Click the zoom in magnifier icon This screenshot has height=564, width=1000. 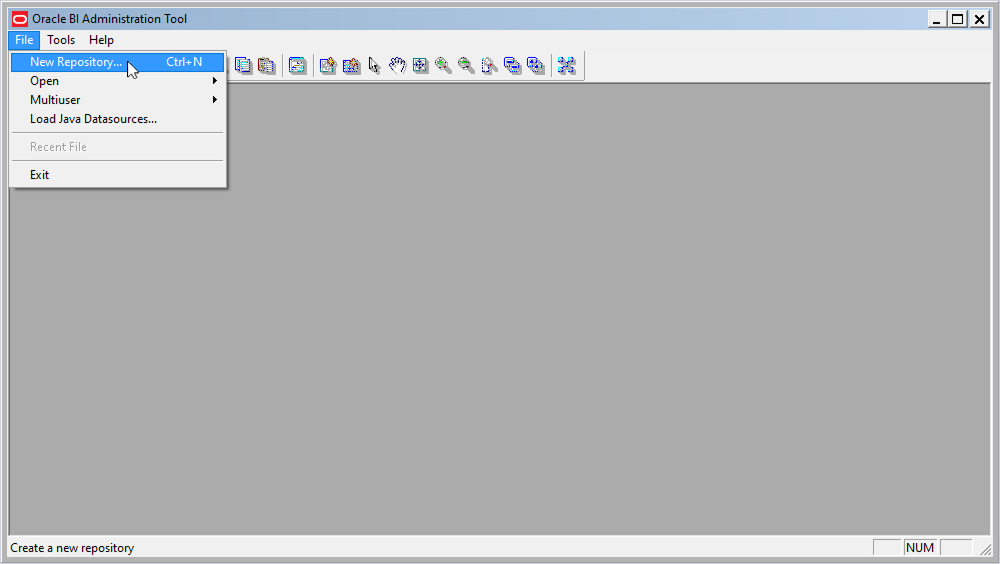tap(443, 65)
